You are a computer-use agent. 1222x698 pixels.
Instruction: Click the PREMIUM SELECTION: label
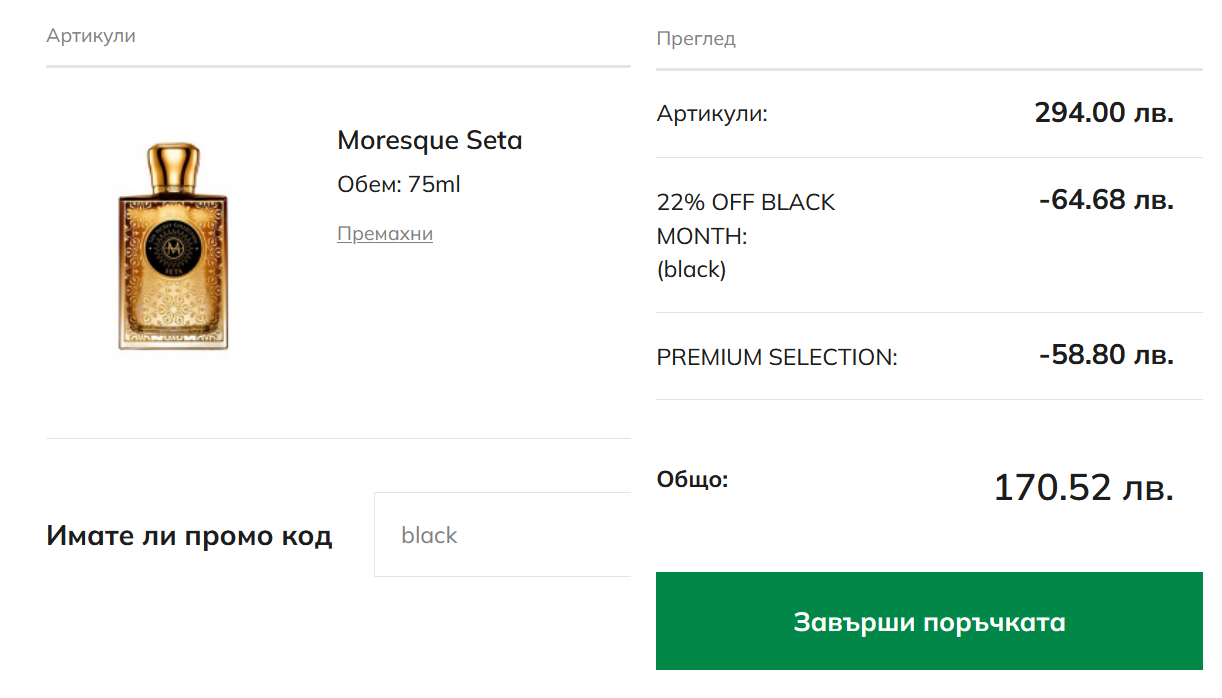[x=777, y=357]
